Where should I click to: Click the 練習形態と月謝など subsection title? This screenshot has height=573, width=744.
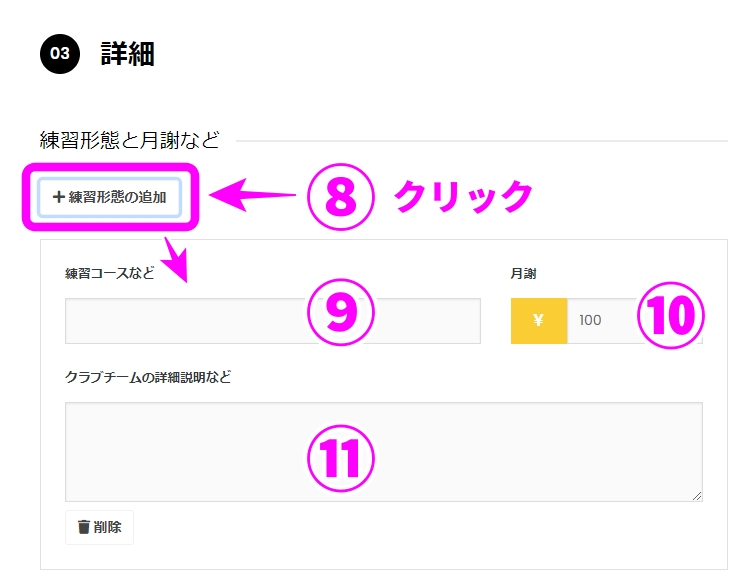pyautogui.click(x=129, y=140)
